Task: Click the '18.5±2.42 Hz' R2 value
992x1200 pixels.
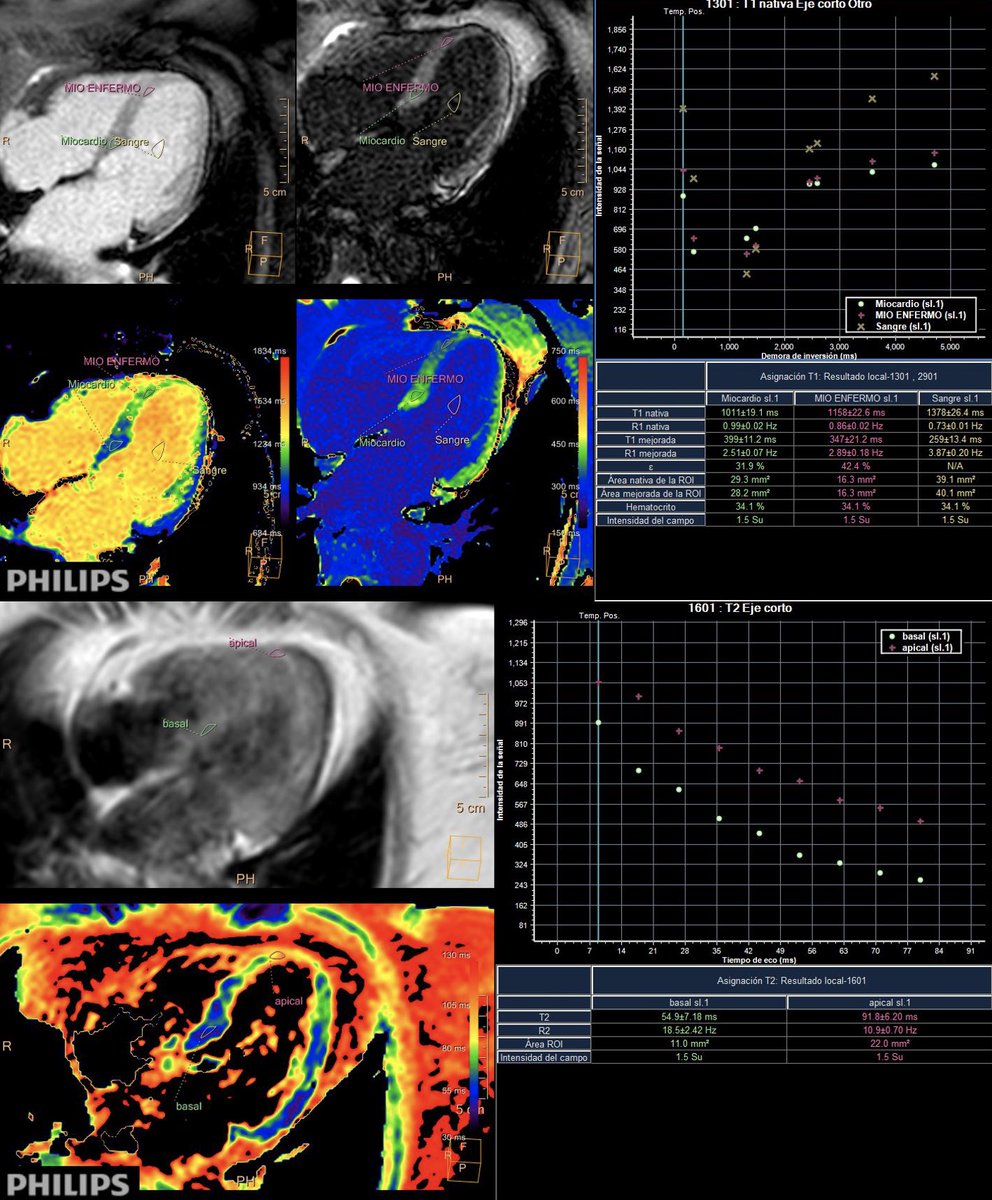Action: point(689,1029)
